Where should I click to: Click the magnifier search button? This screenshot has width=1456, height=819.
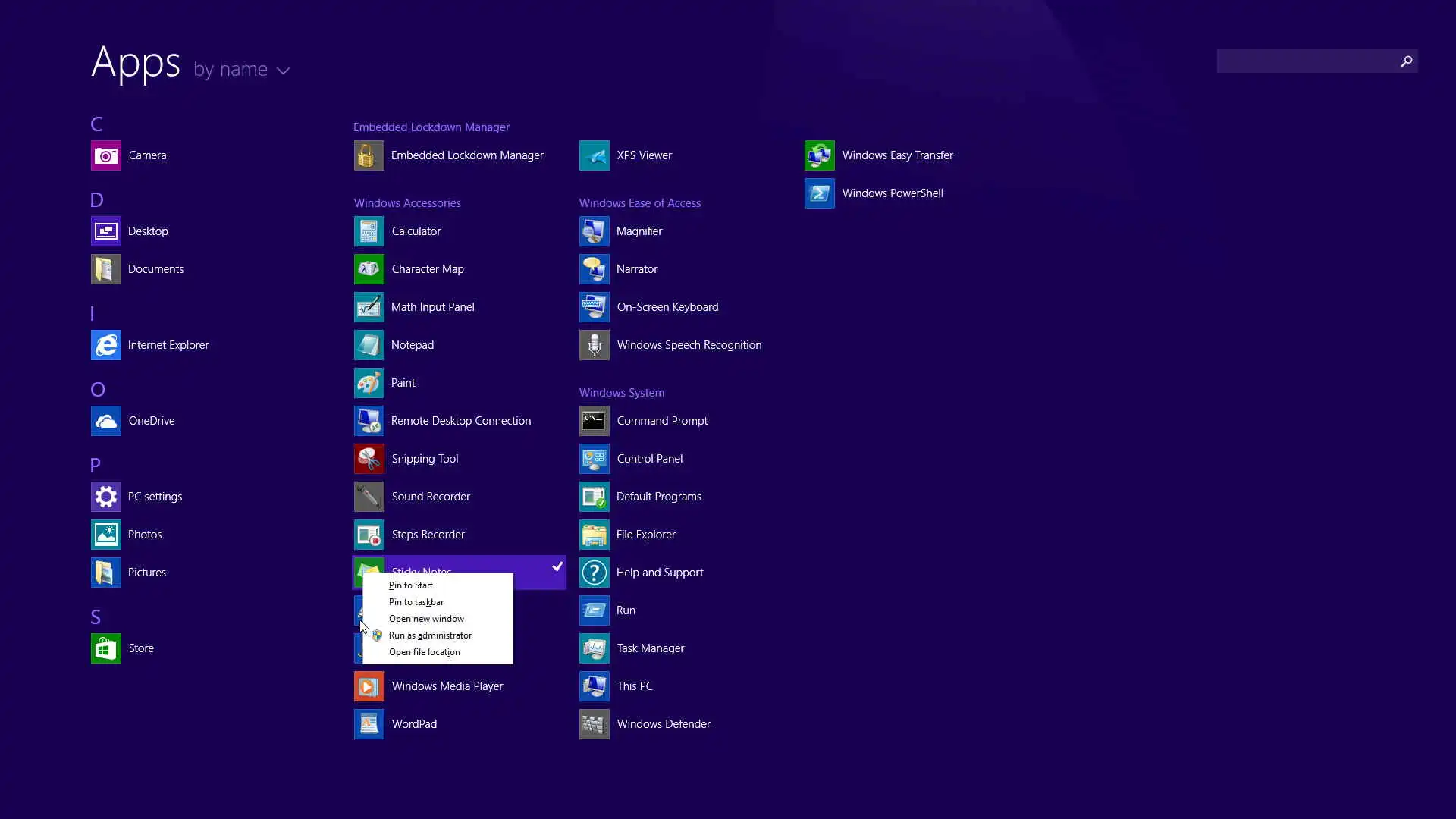[1407, 61]
